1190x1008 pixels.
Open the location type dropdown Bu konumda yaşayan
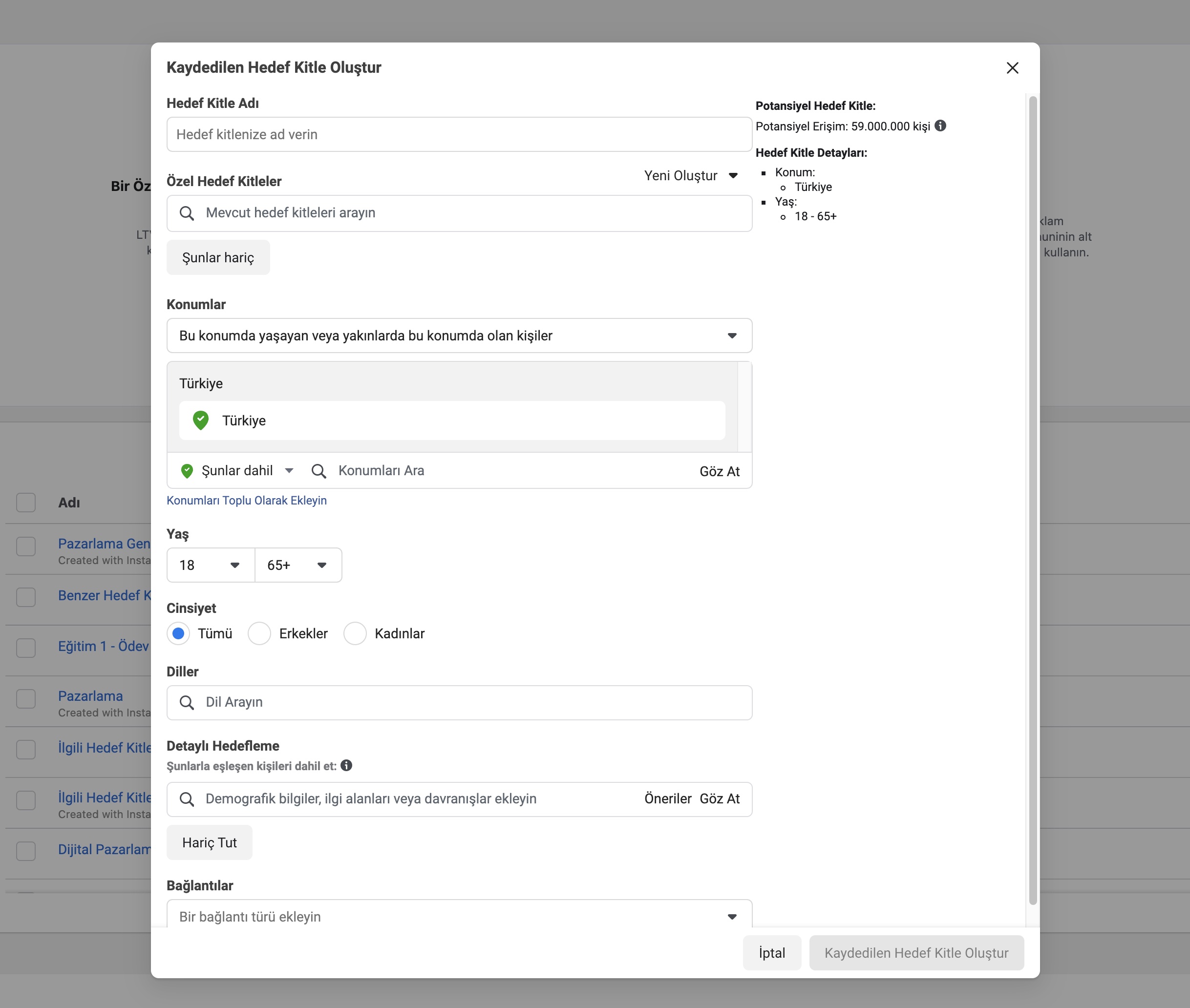tap(459, 336)
